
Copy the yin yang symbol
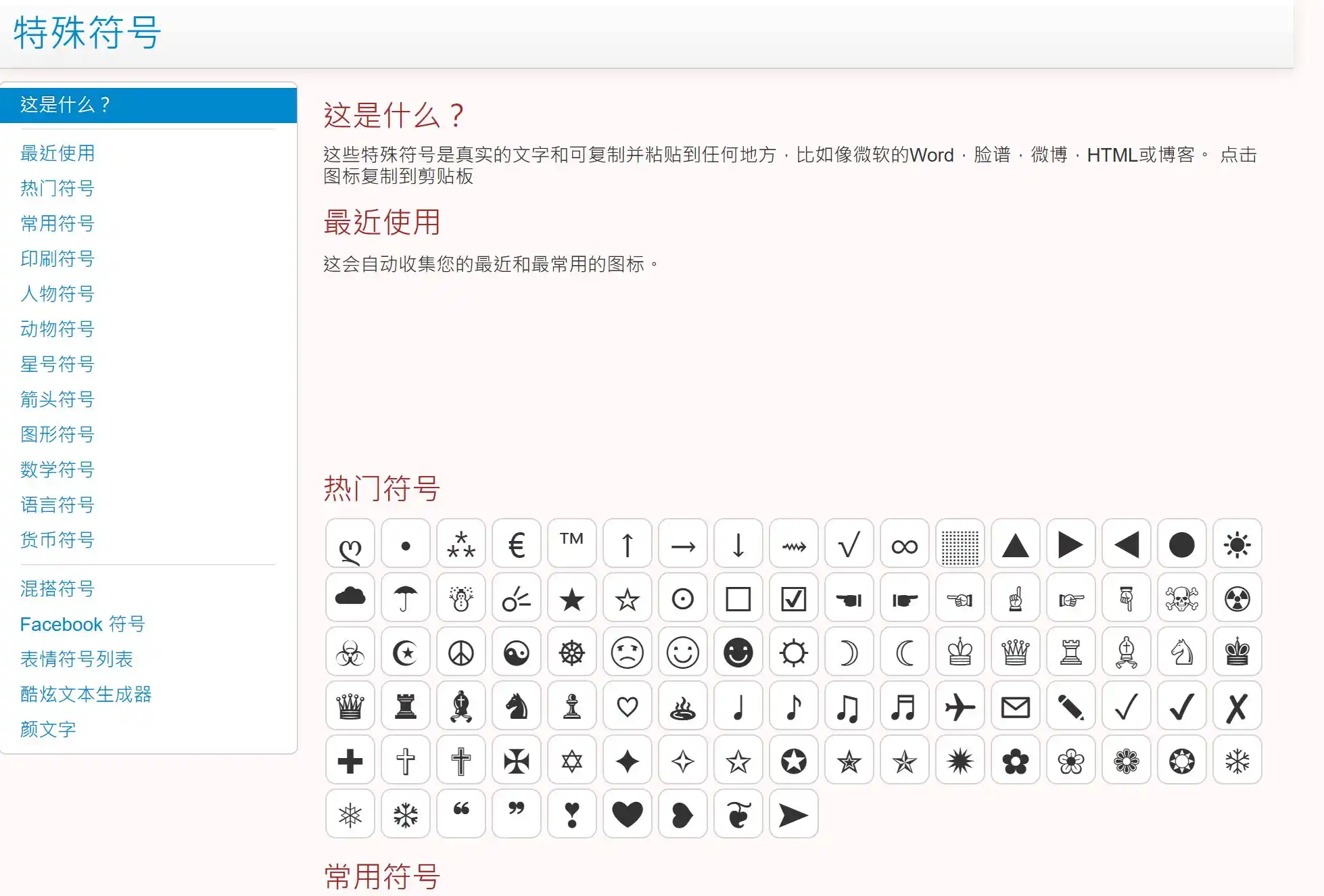(x=517, y=652)
